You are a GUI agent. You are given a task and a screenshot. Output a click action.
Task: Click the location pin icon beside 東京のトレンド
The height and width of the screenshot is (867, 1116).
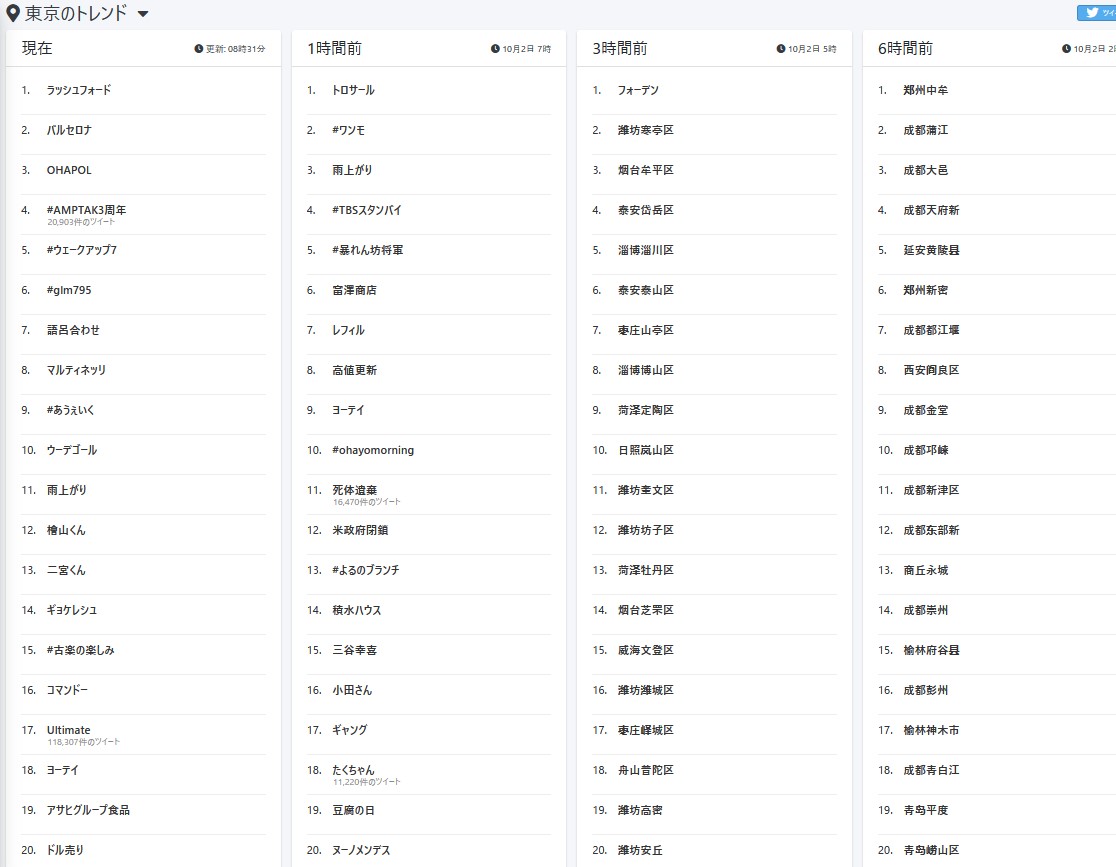(x=13, y=14)
